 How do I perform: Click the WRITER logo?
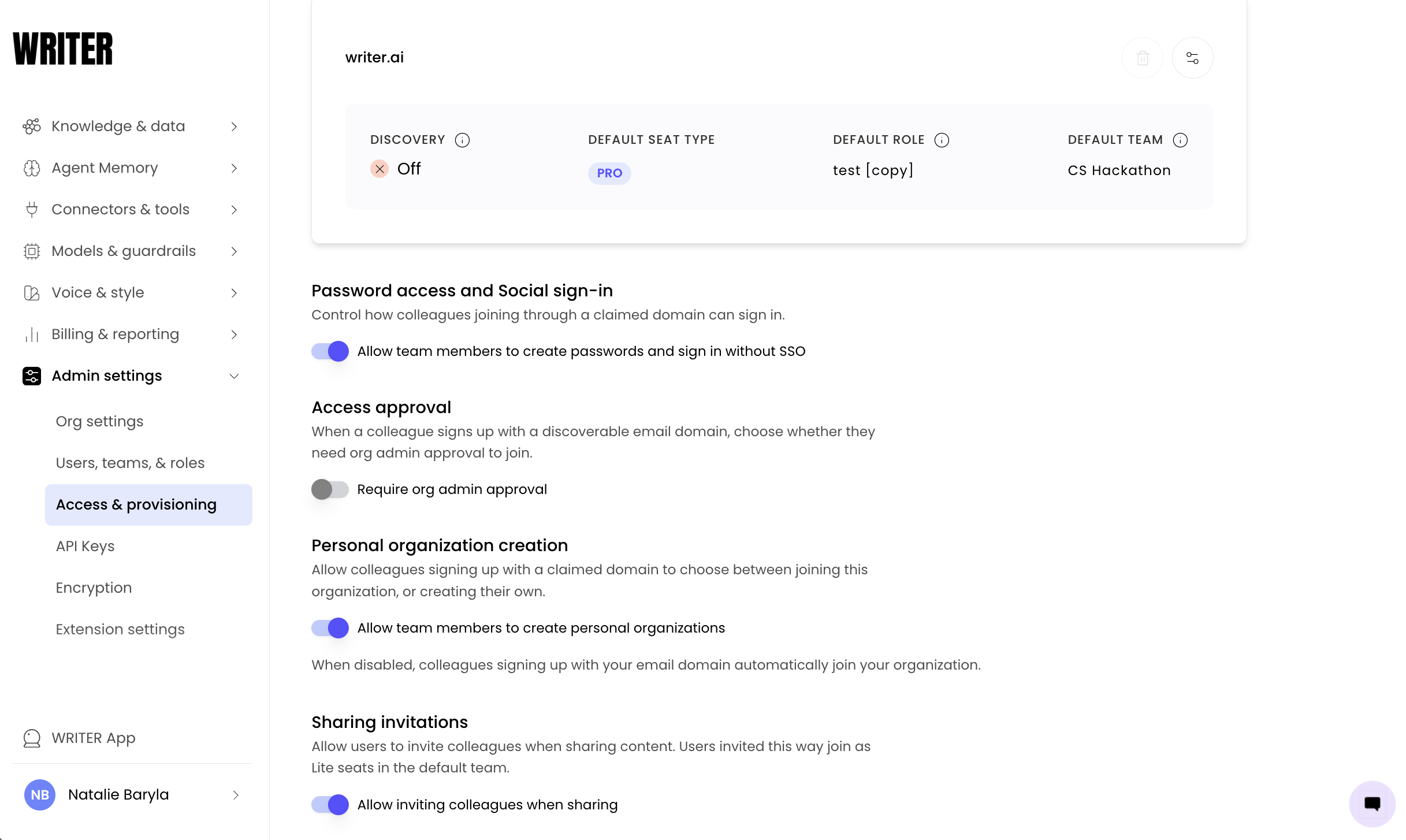coord(62,49)
